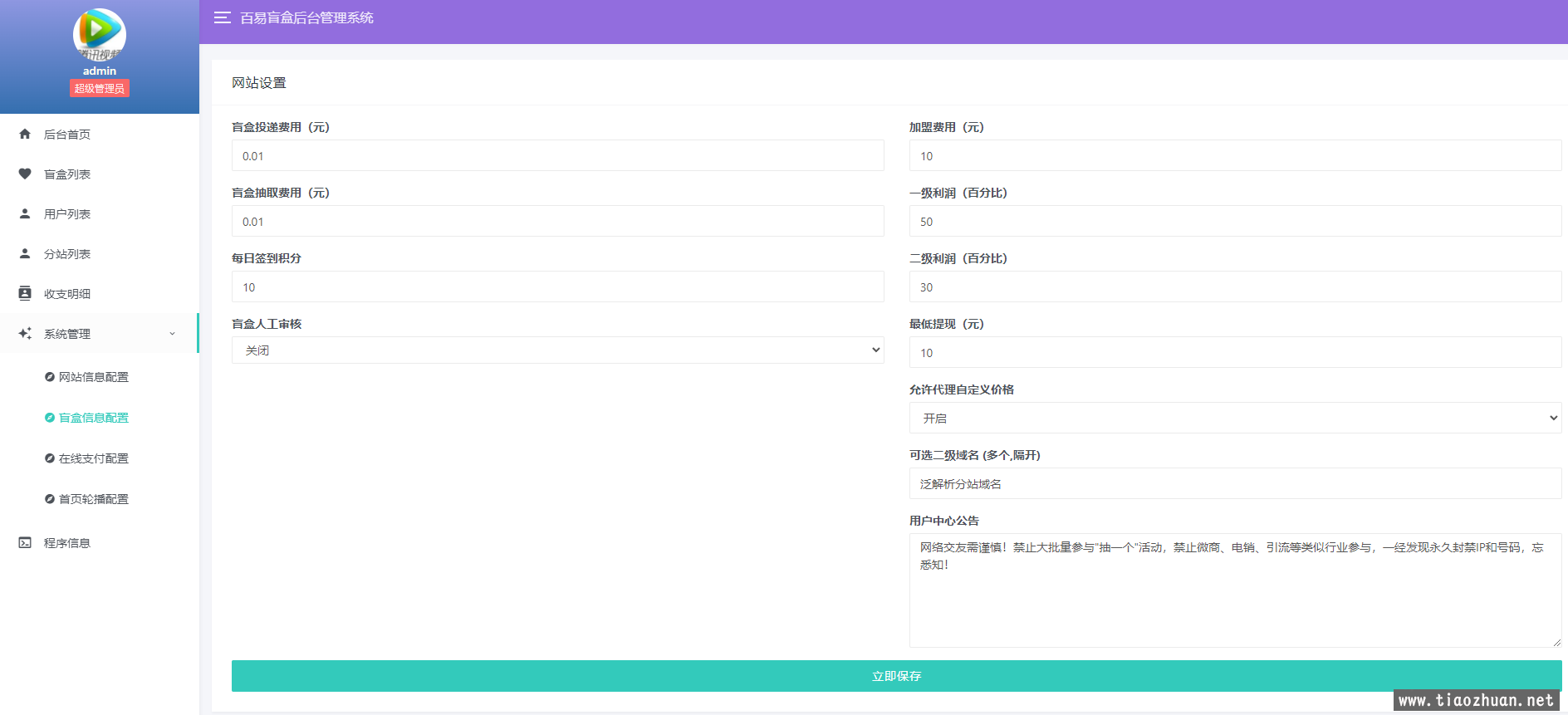1568x715 pixels.
Task: Open the 盲盒人工审核 dropdown
Action: [x=558, y=350]
